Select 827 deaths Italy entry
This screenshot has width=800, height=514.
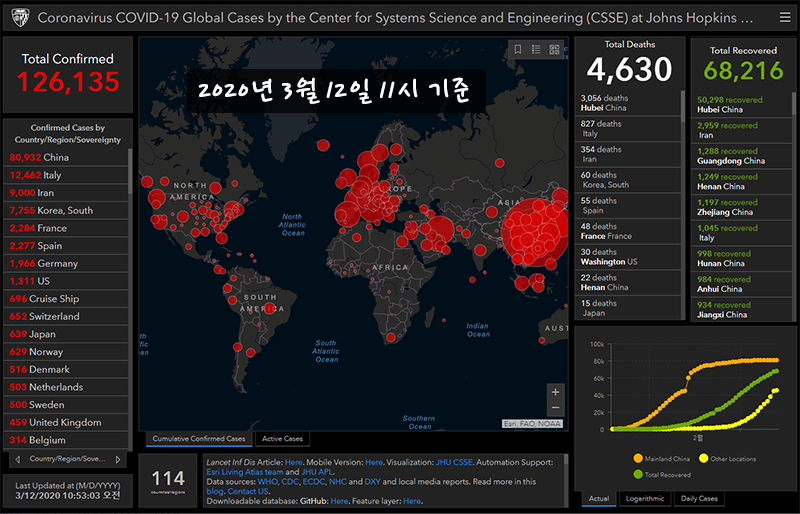(628, 129)
